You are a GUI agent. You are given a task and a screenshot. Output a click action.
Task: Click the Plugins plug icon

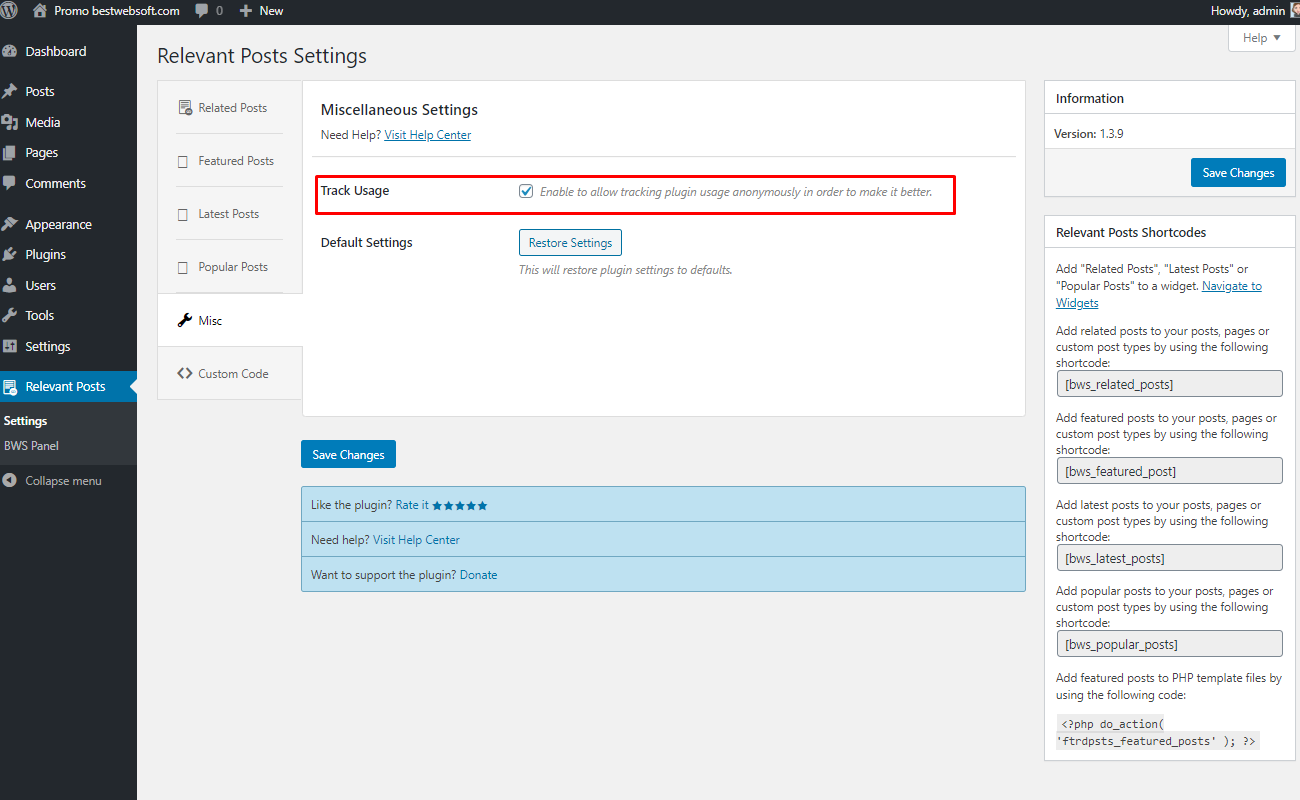click(x=10, y=255)
